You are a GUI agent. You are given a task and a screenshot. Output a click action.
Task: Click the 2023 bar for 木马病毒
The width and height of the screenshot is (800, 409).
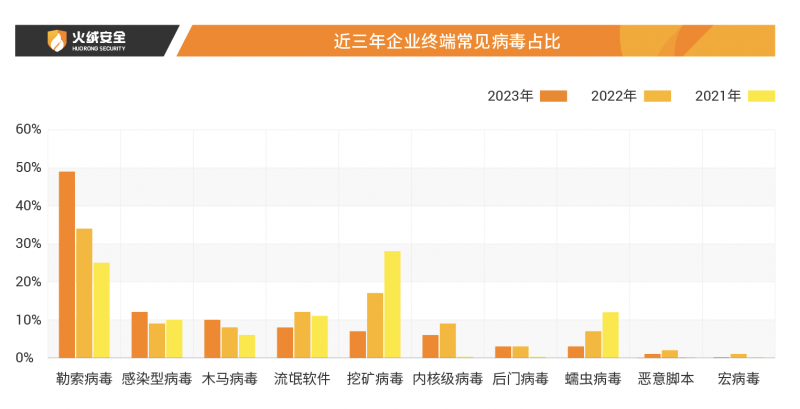(x=212, y=339)
